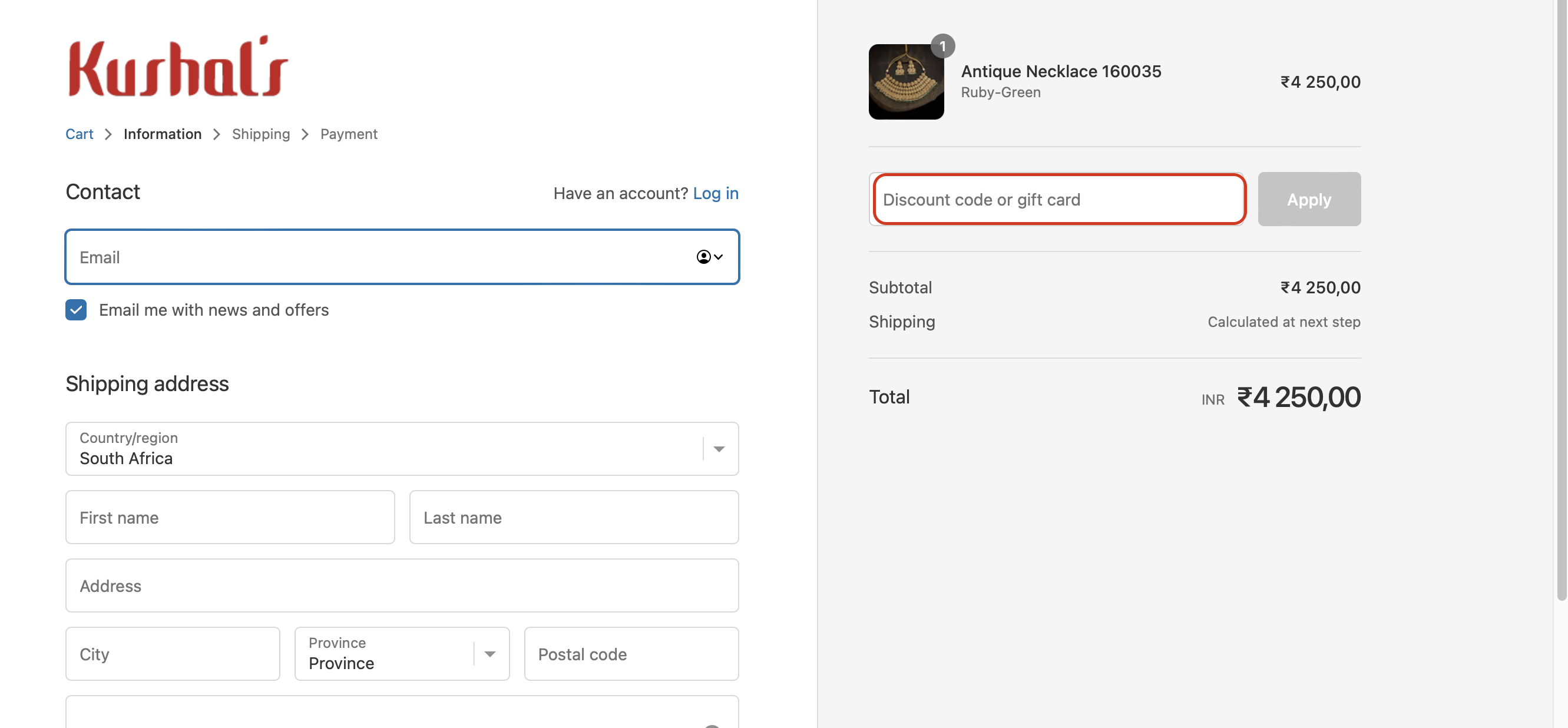Focus the Discount code or gift card field
1568x728 pixels.
coord(1058,199)
